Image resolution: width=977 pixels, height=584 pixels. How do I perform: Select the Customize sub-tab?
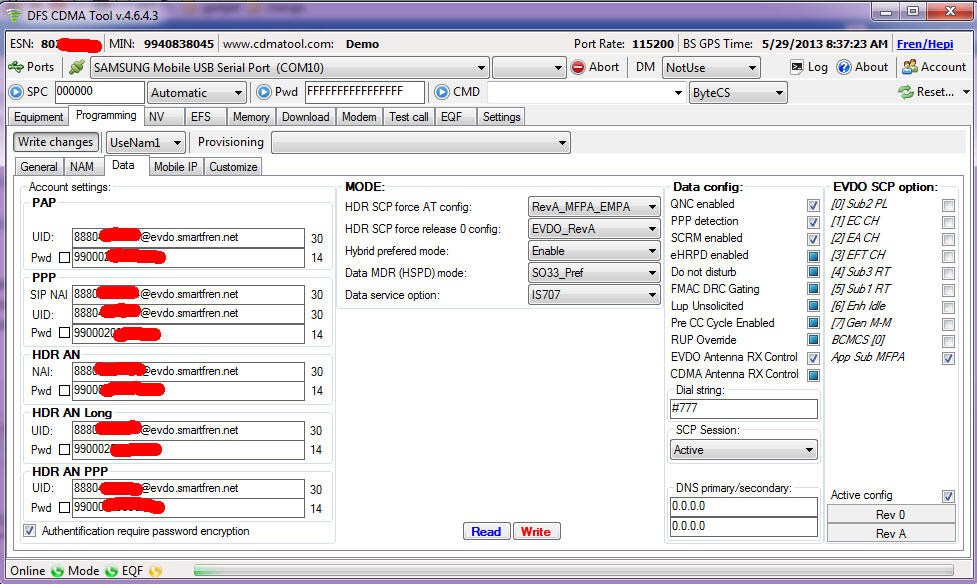tap(233, 167)
